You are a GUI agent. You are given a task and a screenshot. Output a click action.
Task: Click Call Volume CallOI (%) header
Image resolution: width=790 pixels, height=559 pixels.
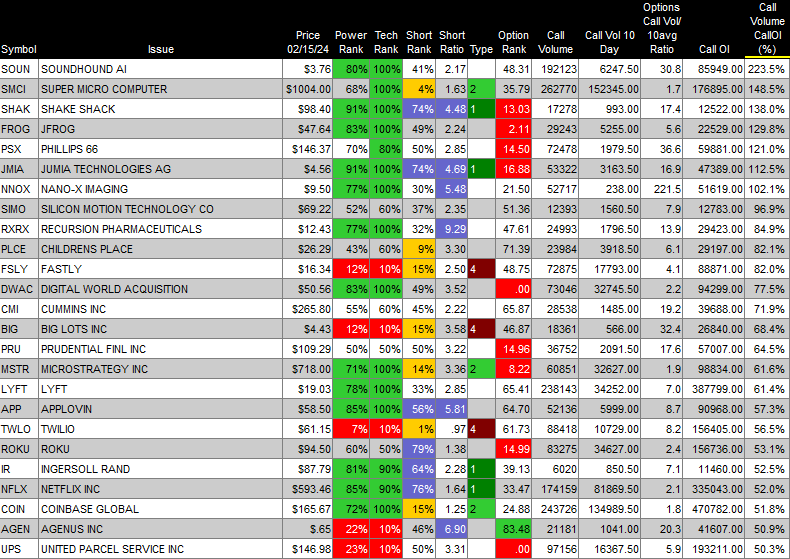(x=767, y=28)
